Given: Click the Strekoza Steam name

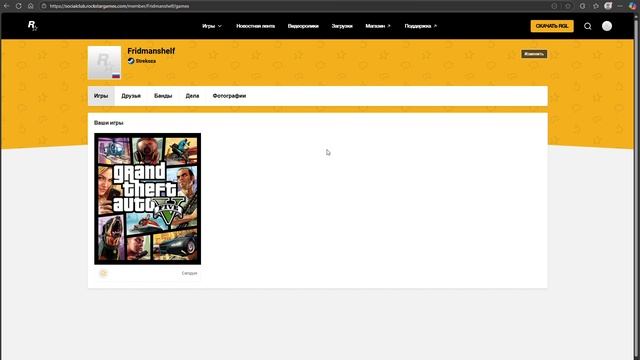Looking at the screenshot, I should [x=146, y=61].
